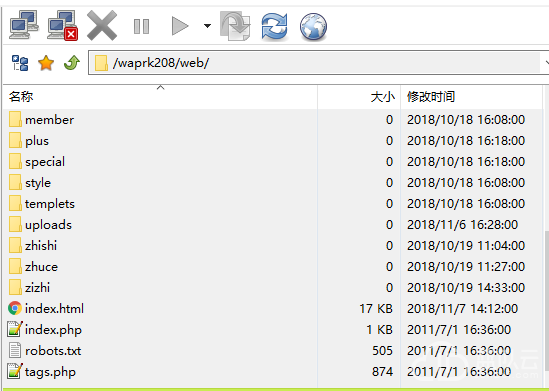This screenshot has width=549, height=391.
Task: Click the 17 KB size of index.html
Action: (x=376, y=309)
